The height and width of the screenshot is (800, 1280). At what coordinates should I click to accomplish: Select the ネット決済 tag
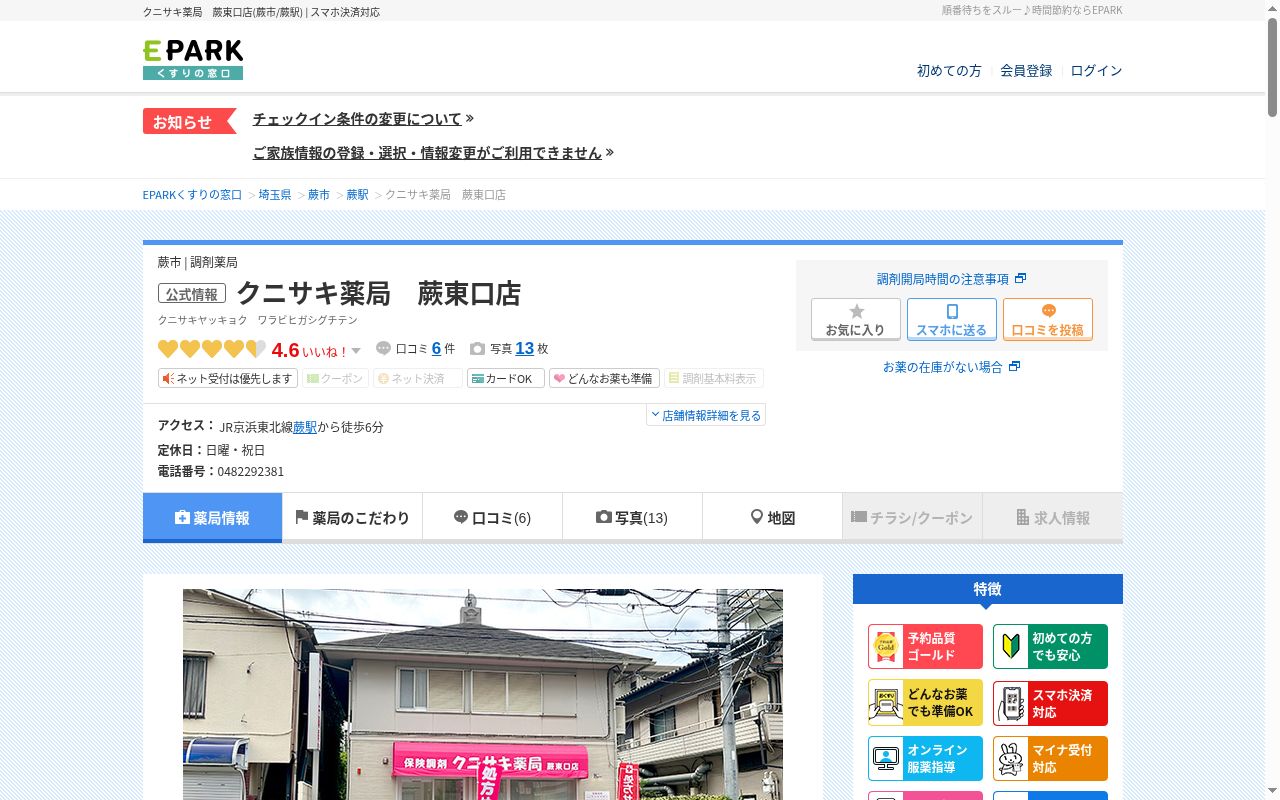418,379
